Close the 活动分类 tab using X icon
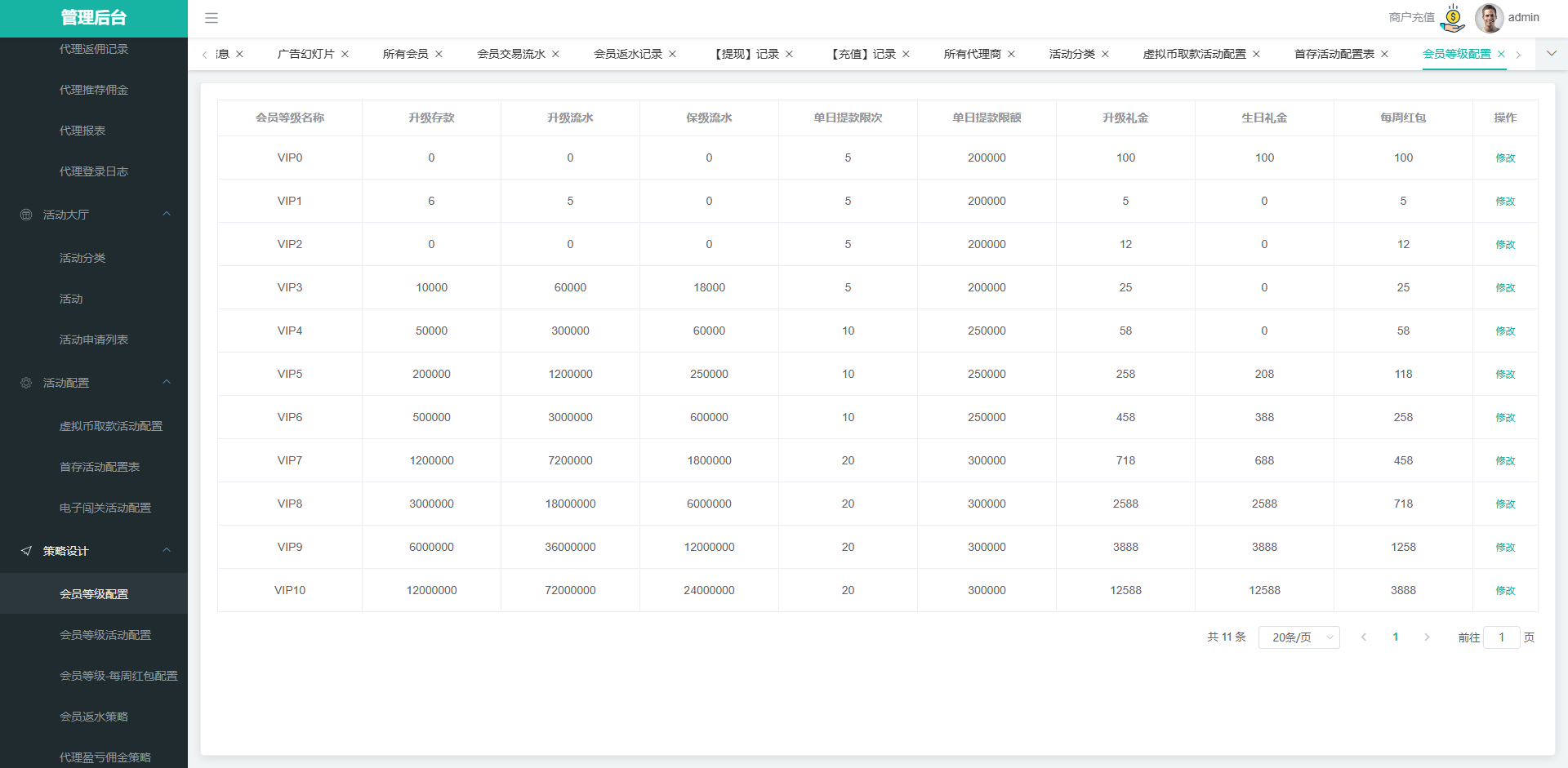This screenshot has height=768, width=1568. pyautogui.click(x=1105, y=54)
